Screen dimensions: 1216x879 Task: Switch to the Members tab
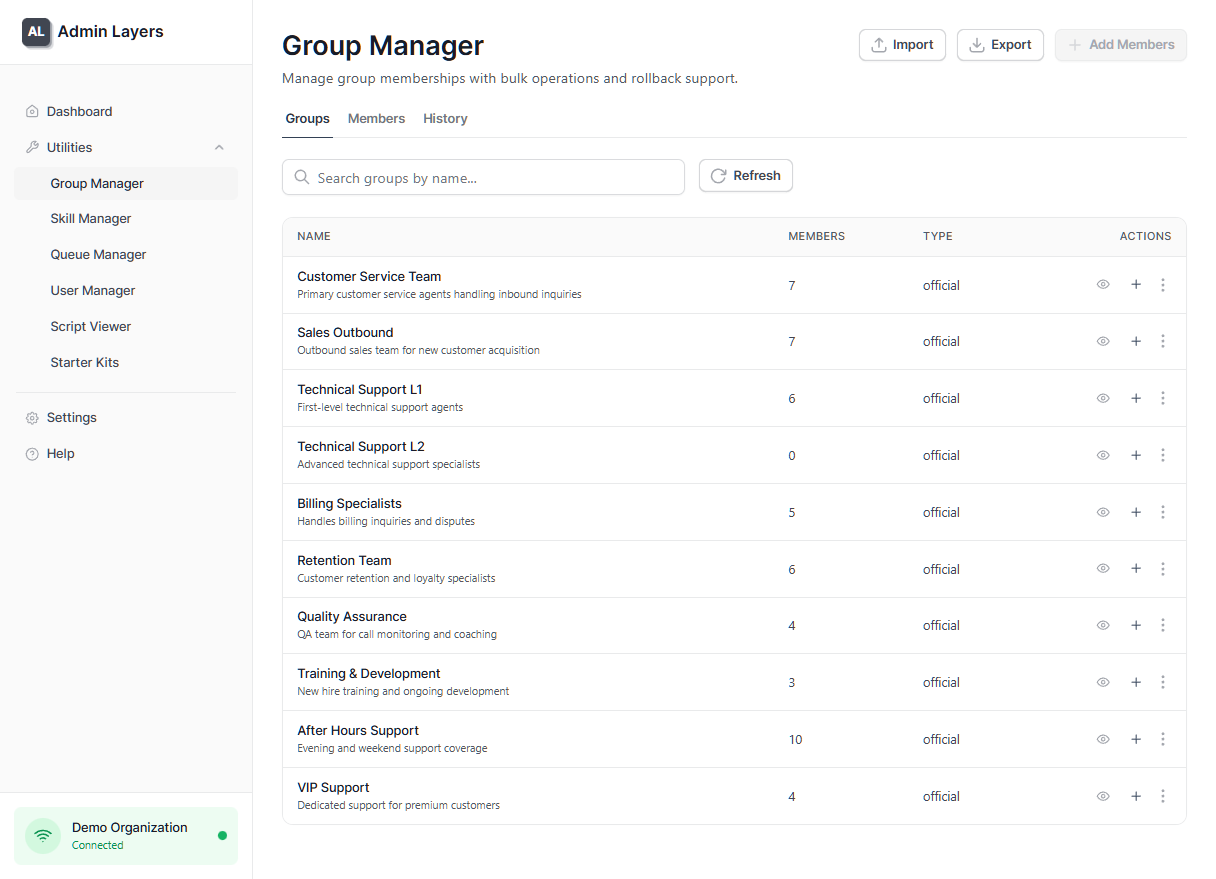376,118
